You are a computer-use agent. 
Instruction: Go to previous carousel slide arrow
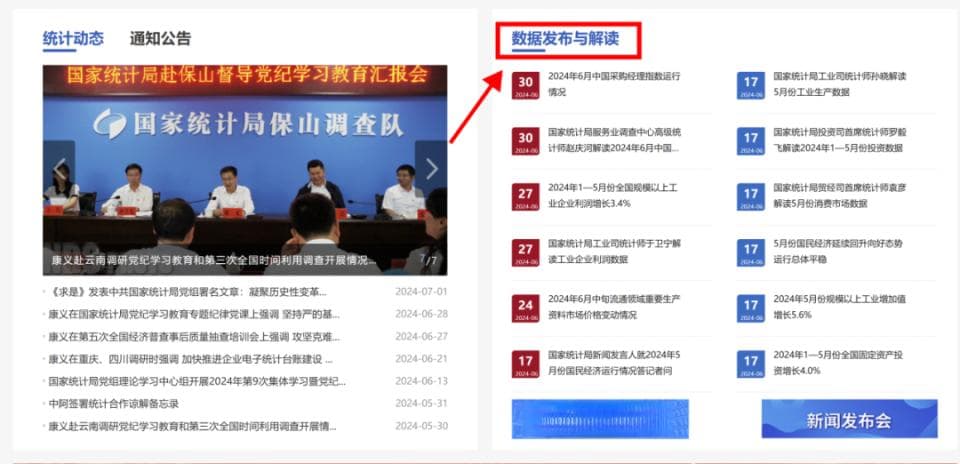pos(59,168)
